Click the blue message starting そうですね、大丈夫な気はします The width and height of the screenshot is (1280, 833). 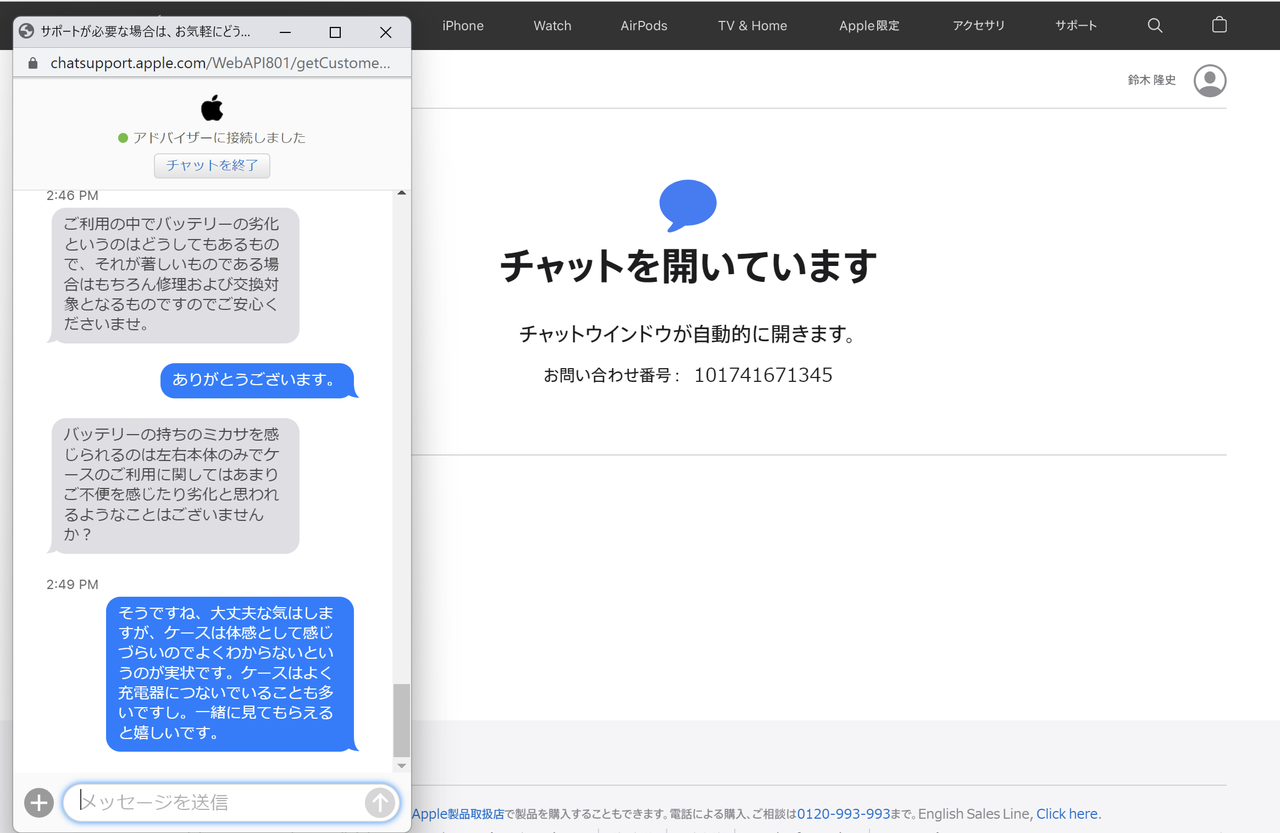(x=230, y=673)
